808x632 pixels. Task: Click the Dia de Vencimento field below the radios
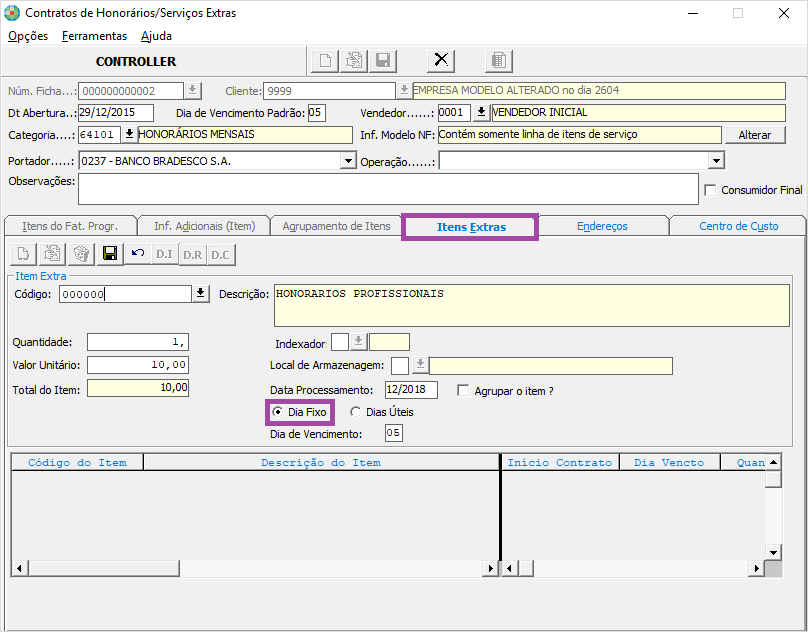click(x=394, y=433)
